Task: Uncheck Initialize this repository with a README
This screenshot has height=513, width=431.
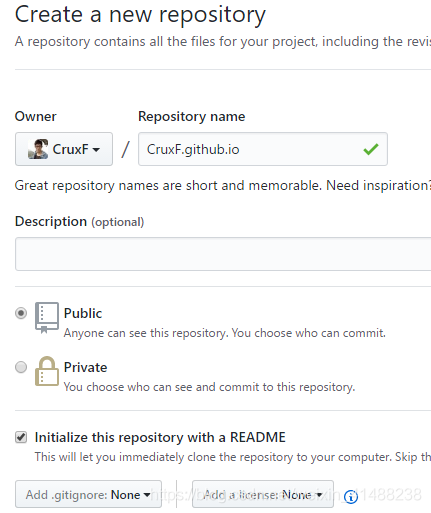Action: (x=21, y=437)
